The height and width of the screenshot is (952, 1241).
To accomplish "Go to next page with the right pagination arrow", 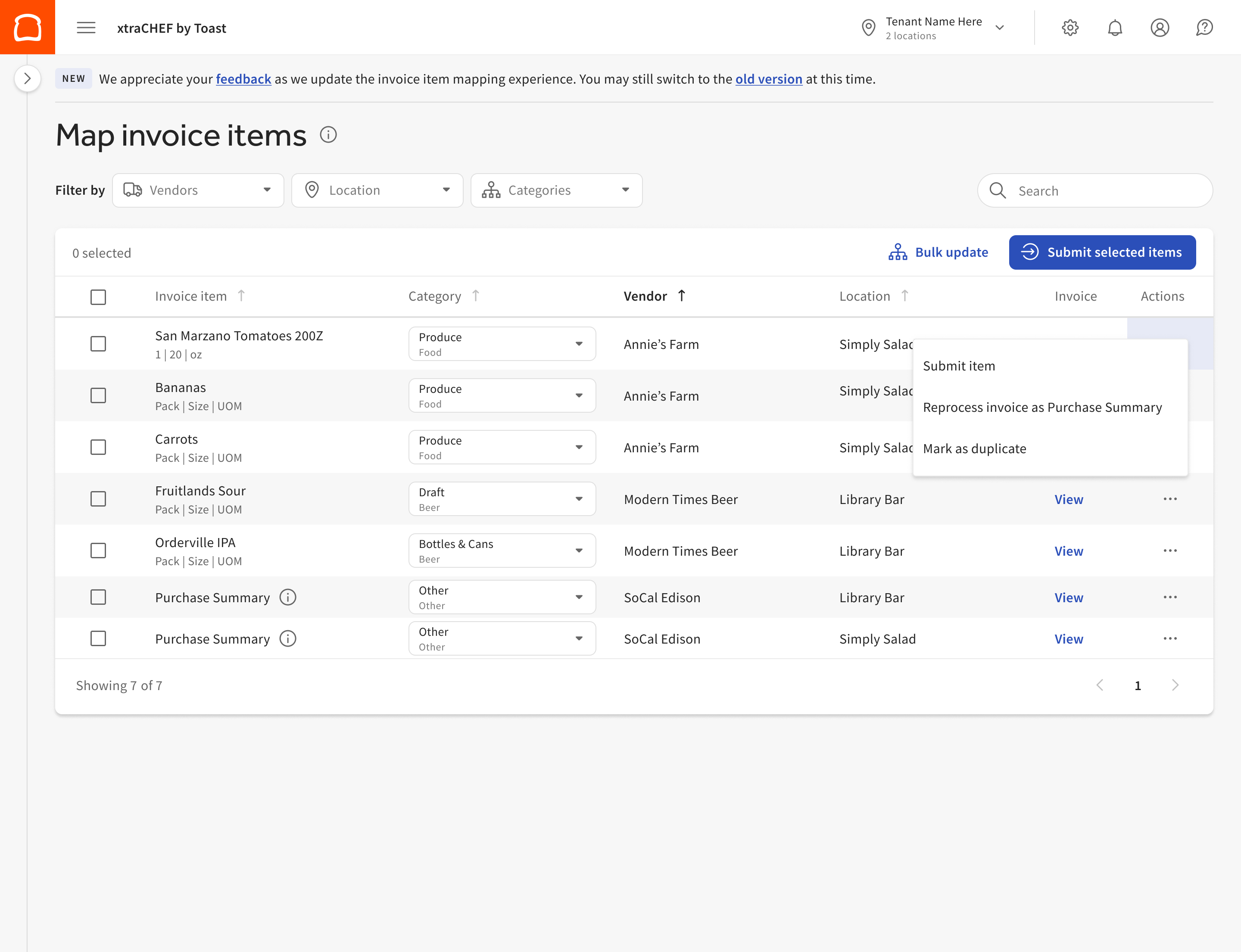I will click(x=1175, y=685).
